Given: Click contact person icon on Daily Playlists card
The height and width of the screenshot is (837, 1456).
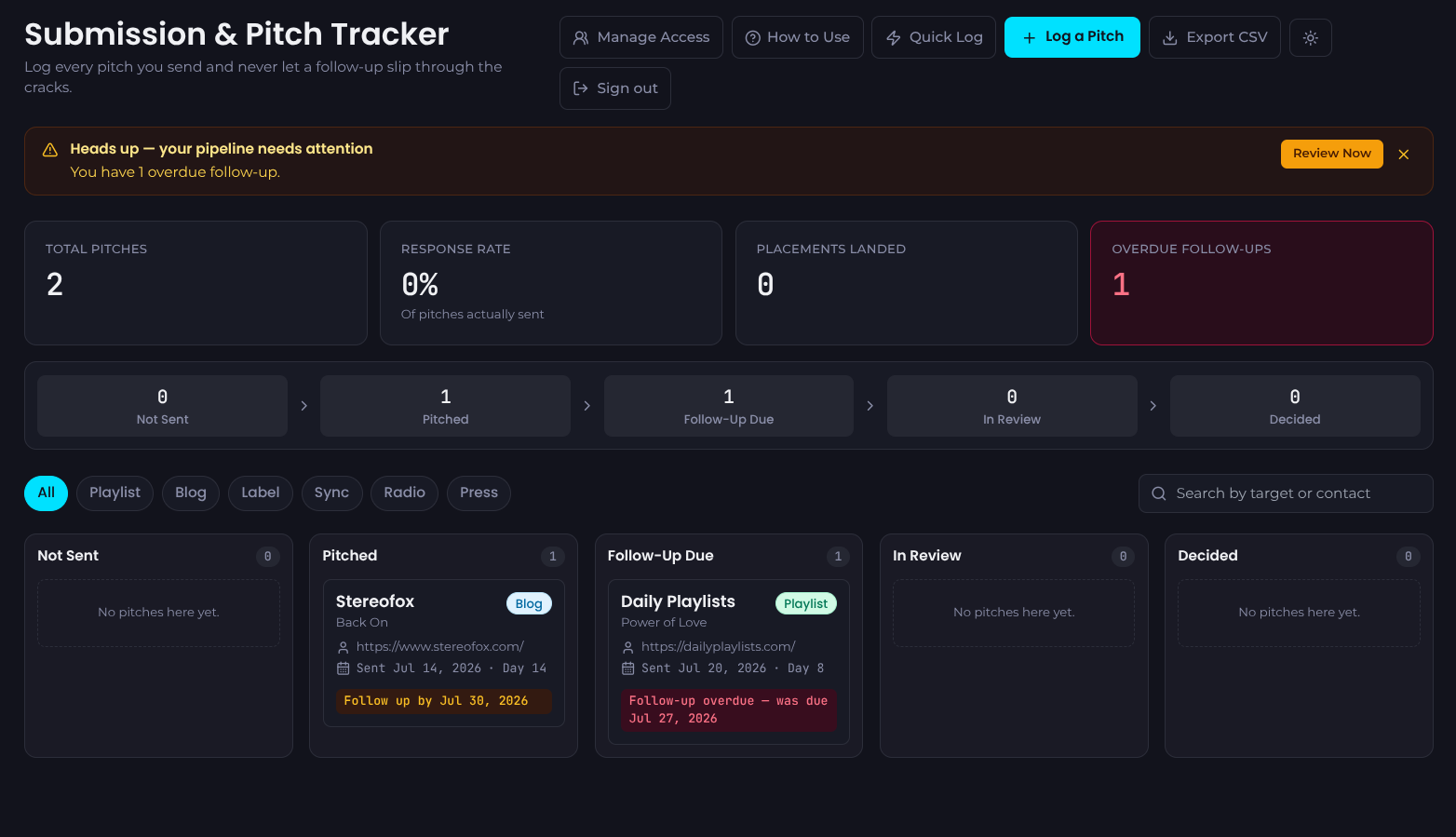Looking at the screenshot, I should click(627, 647).
